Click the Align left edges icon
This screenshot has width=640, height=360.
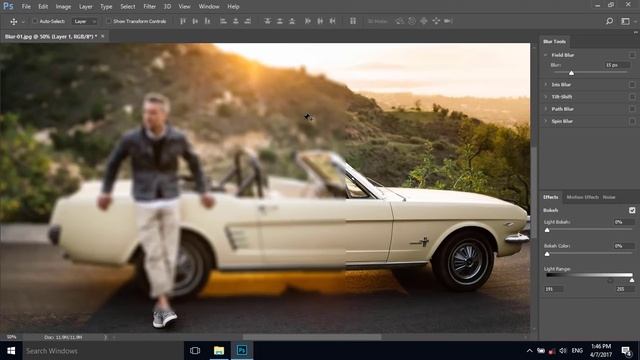(x=223, y=21)
